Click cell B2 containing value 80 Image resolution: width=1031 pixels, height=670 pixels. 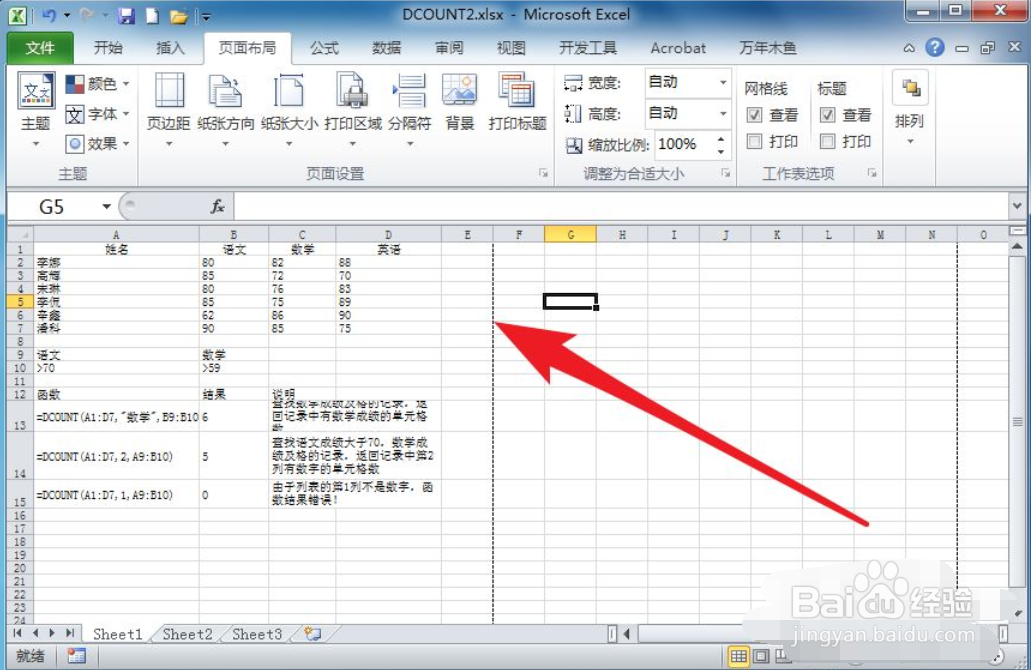pos(234,262)
